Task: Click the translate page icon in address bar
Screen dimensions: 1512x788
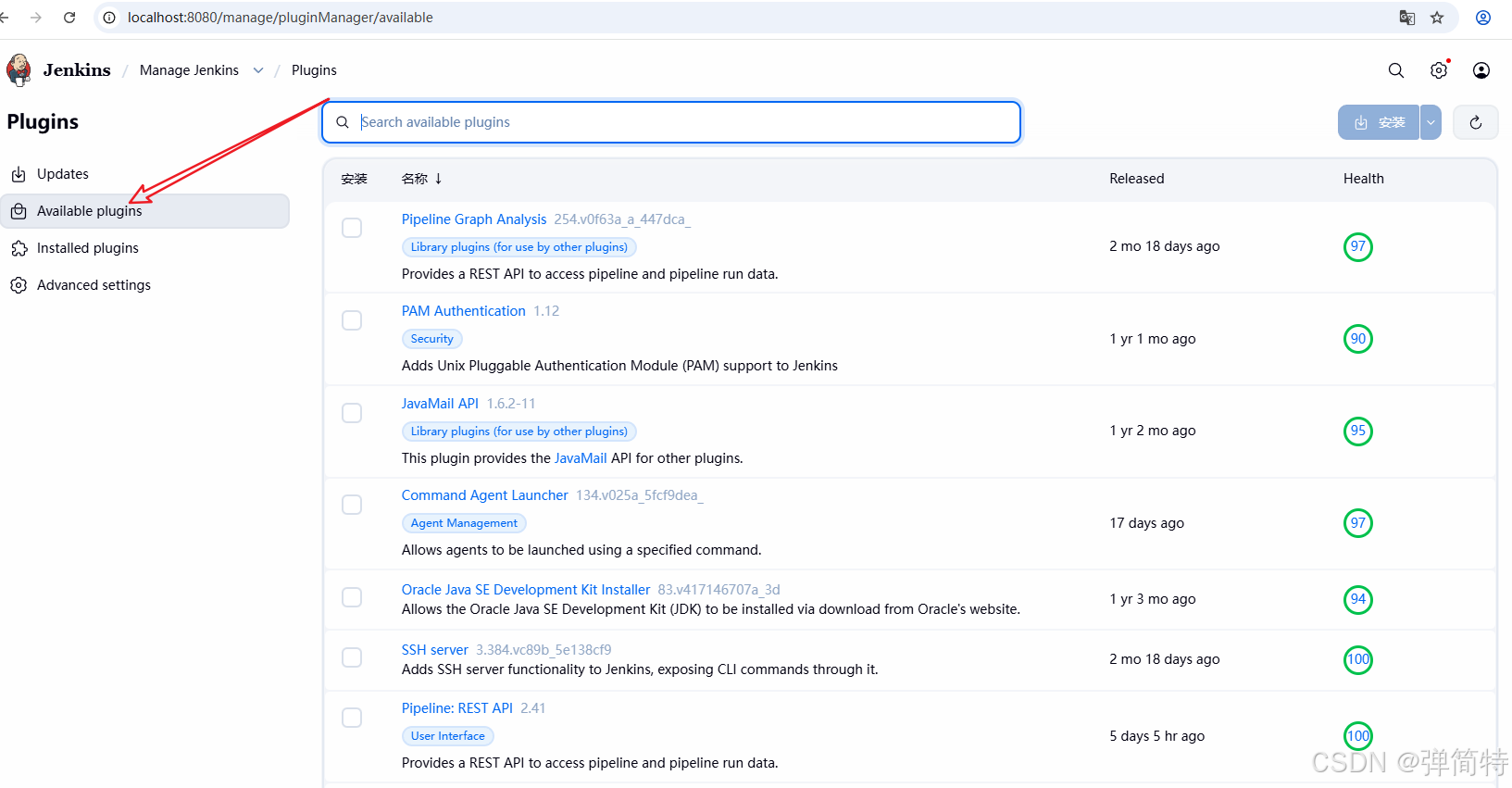Action: [1407, 18]
